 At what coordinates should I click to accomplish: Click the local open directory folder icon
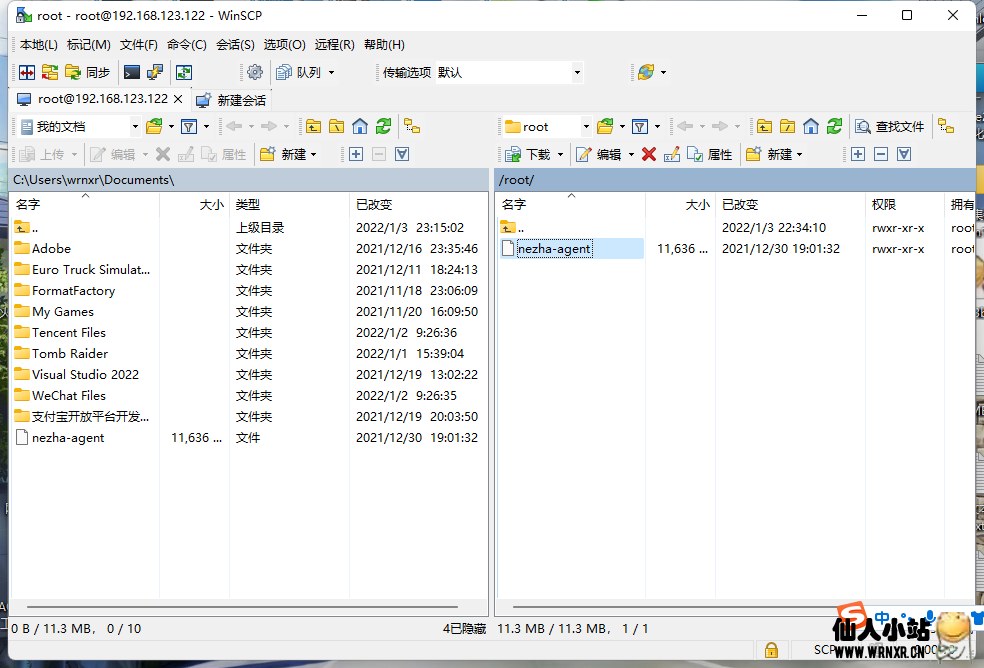pos(154,127)
